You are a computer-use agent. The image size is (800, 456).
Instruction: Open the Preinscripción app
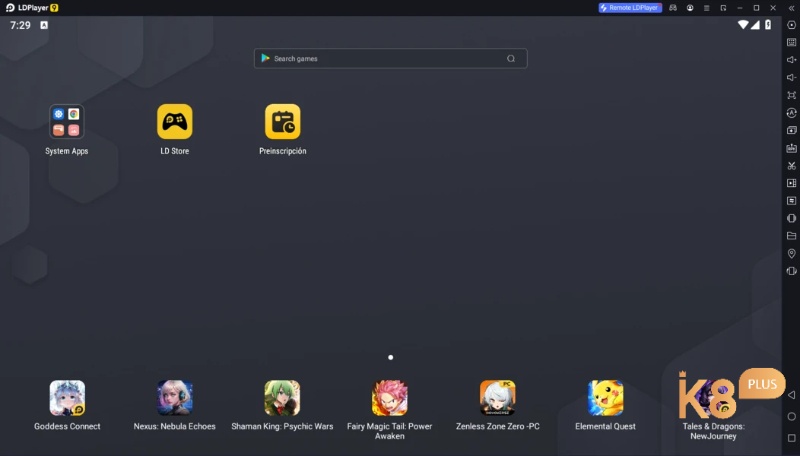283,121
